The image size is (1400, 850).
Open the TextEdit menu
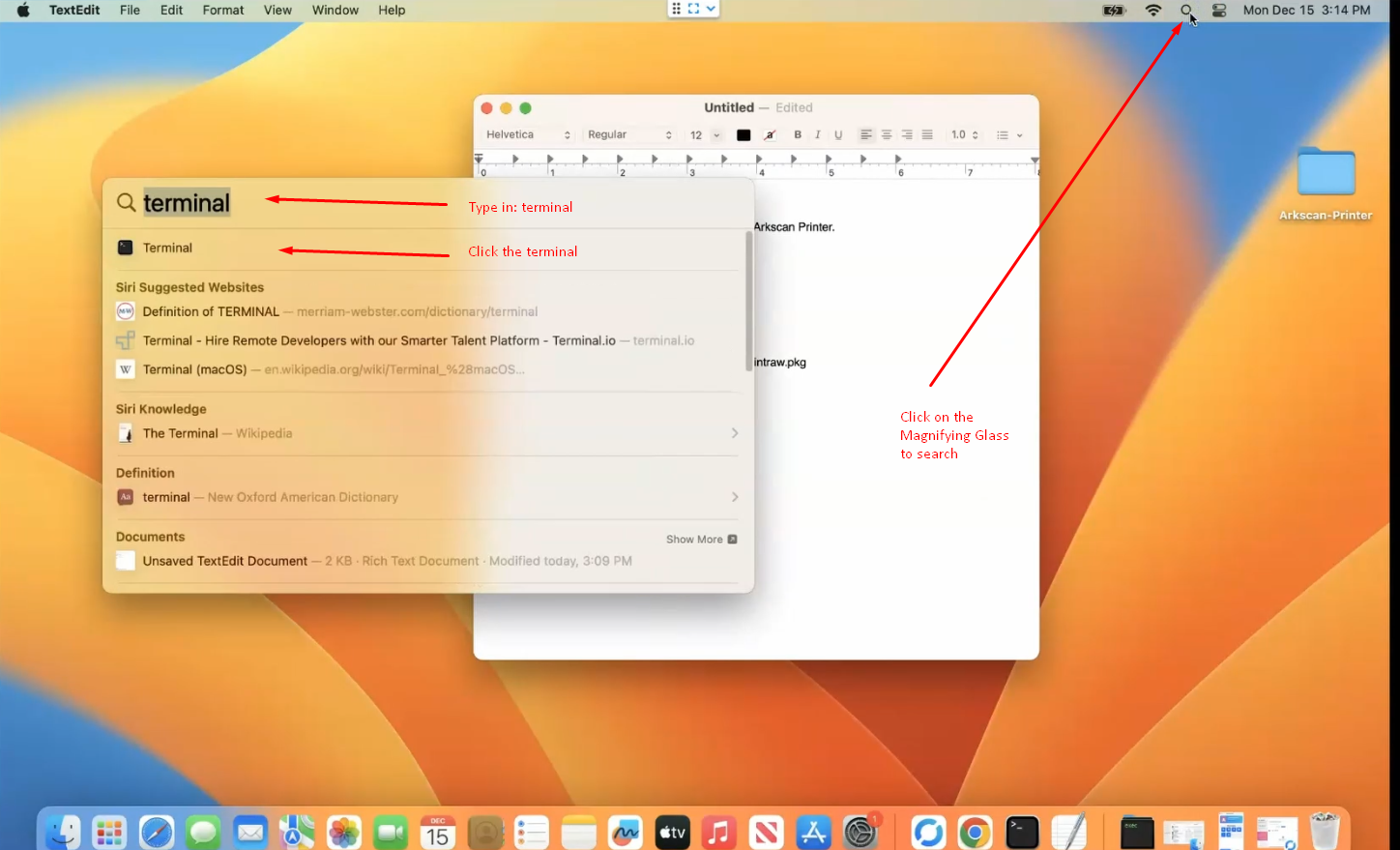(74, 10)
